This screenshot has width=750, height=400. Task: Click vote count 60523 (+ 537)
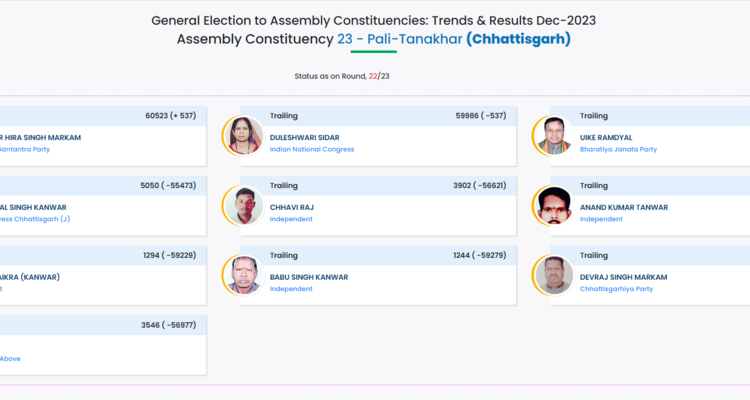[x=171, y=116]
